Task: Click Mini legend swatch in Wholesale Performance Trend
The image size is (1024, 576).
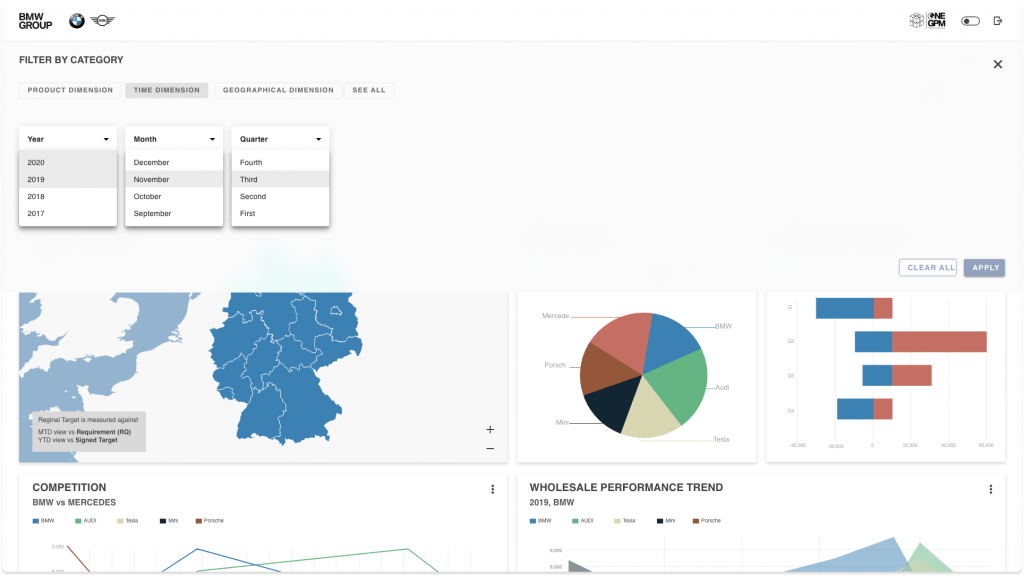Action: pos(660,521)
